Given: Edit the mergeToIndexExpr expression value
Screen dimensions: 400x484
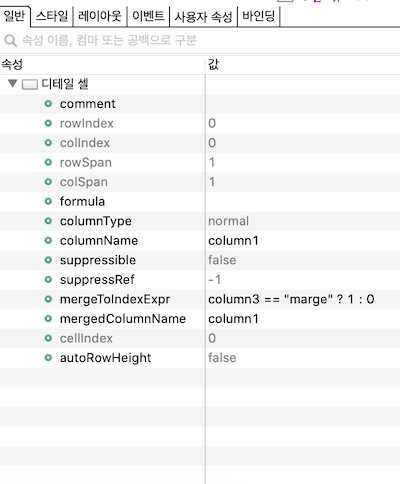Looking at the screenshot, I should (x=303, y=299).
